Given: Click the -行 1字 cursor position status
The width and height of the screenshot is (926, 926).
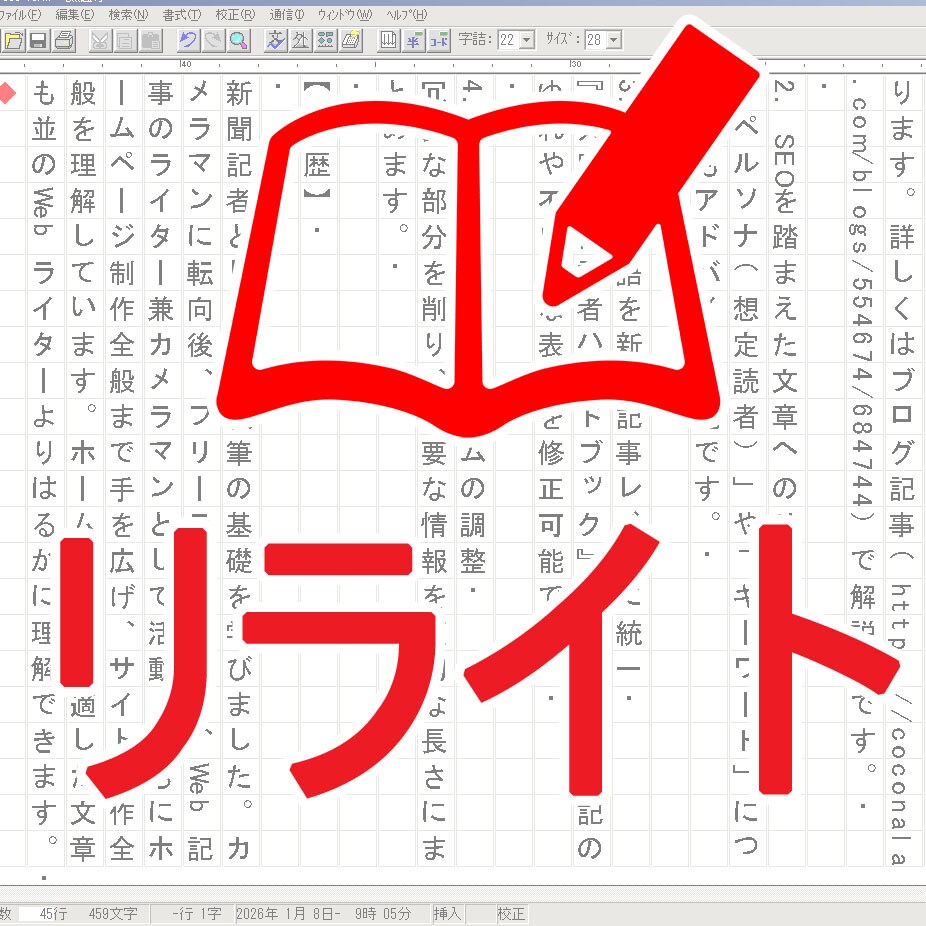Looking at the screenshot, I should [x=197, y=914].
